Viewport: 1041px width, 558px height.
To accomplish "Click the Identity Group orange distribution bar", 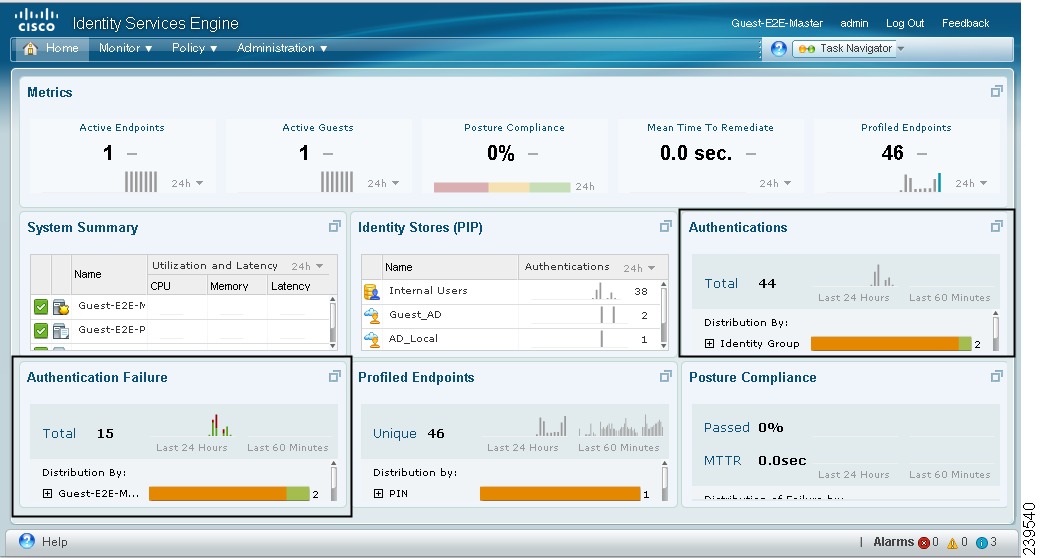I will 884,343.
